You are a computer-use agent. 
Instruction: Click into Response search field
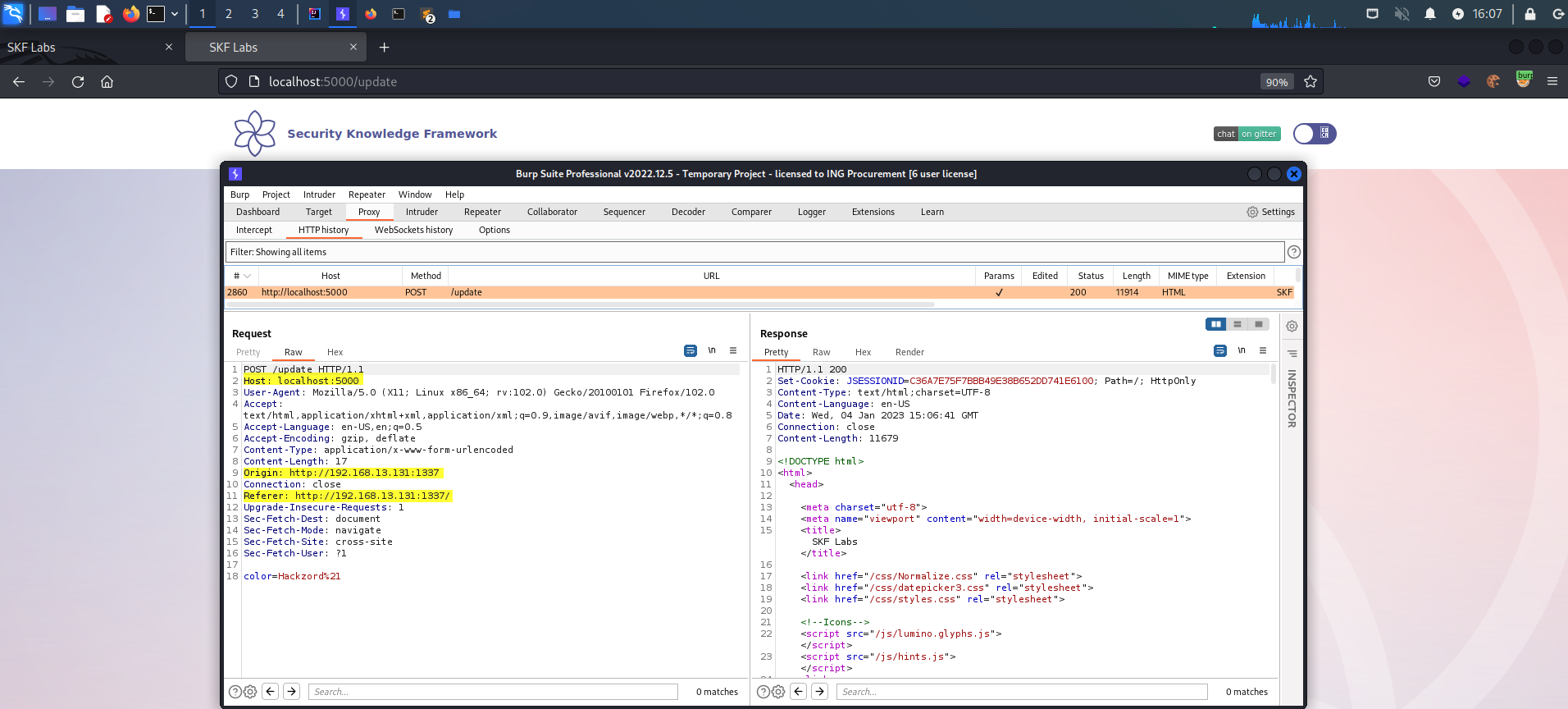click(x=1022, y=692)
